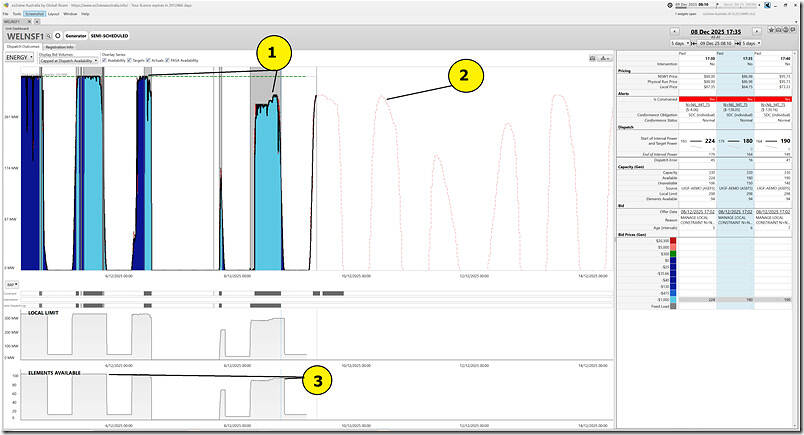Open the look-back 5 days dropdown
Viewport: 804px width, 435px height.
(x=680, y=43)
